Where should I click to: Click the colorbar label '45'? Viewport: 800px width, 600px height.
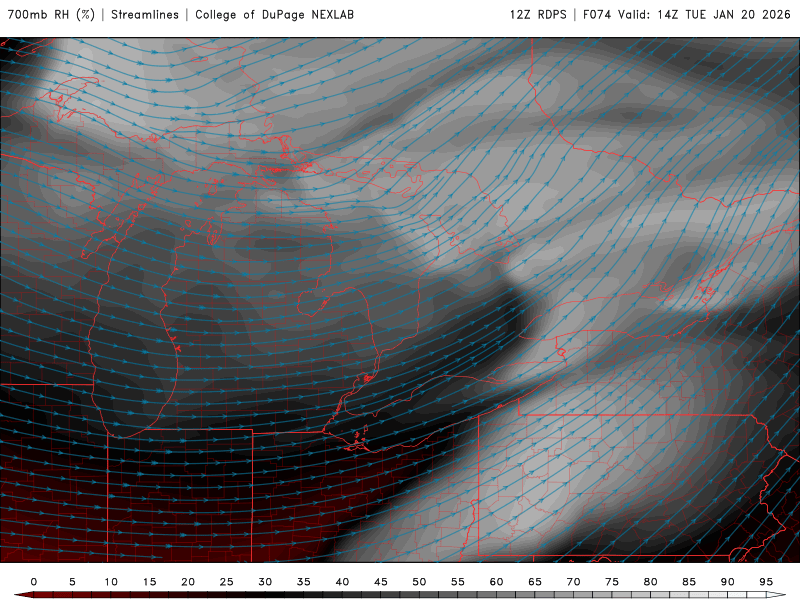coord(381,582)
